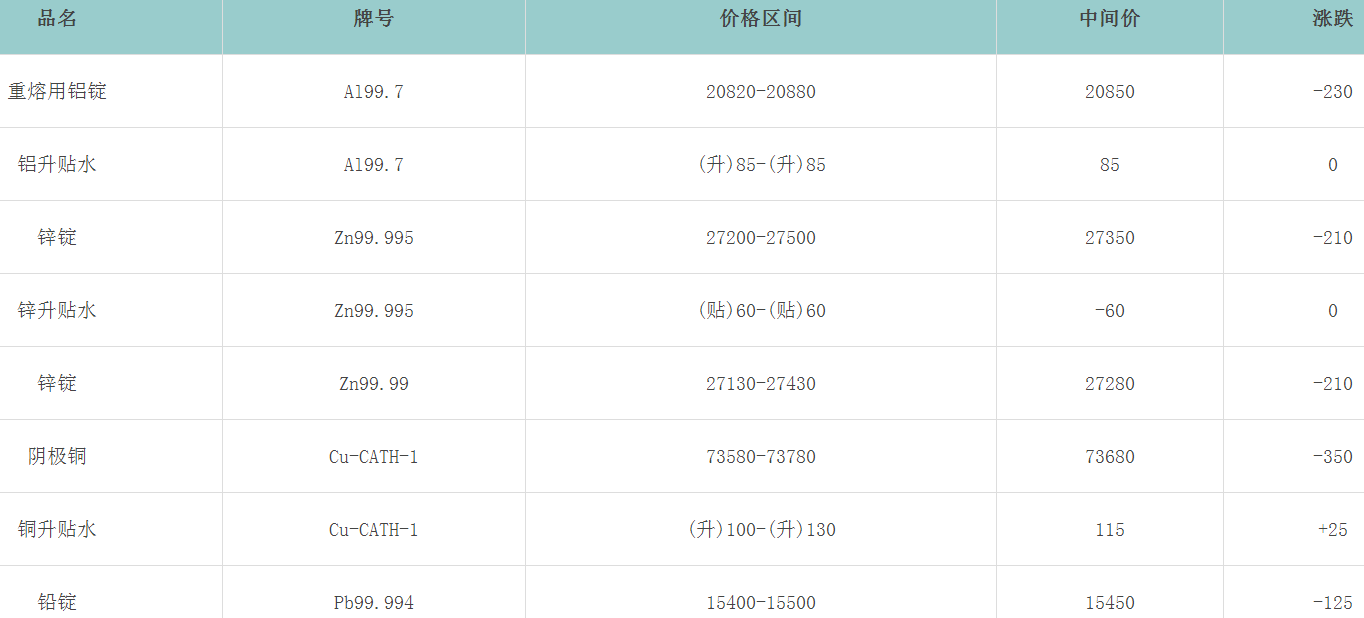
Task: Click the middle price 27350
Action: coord(1109,238)
